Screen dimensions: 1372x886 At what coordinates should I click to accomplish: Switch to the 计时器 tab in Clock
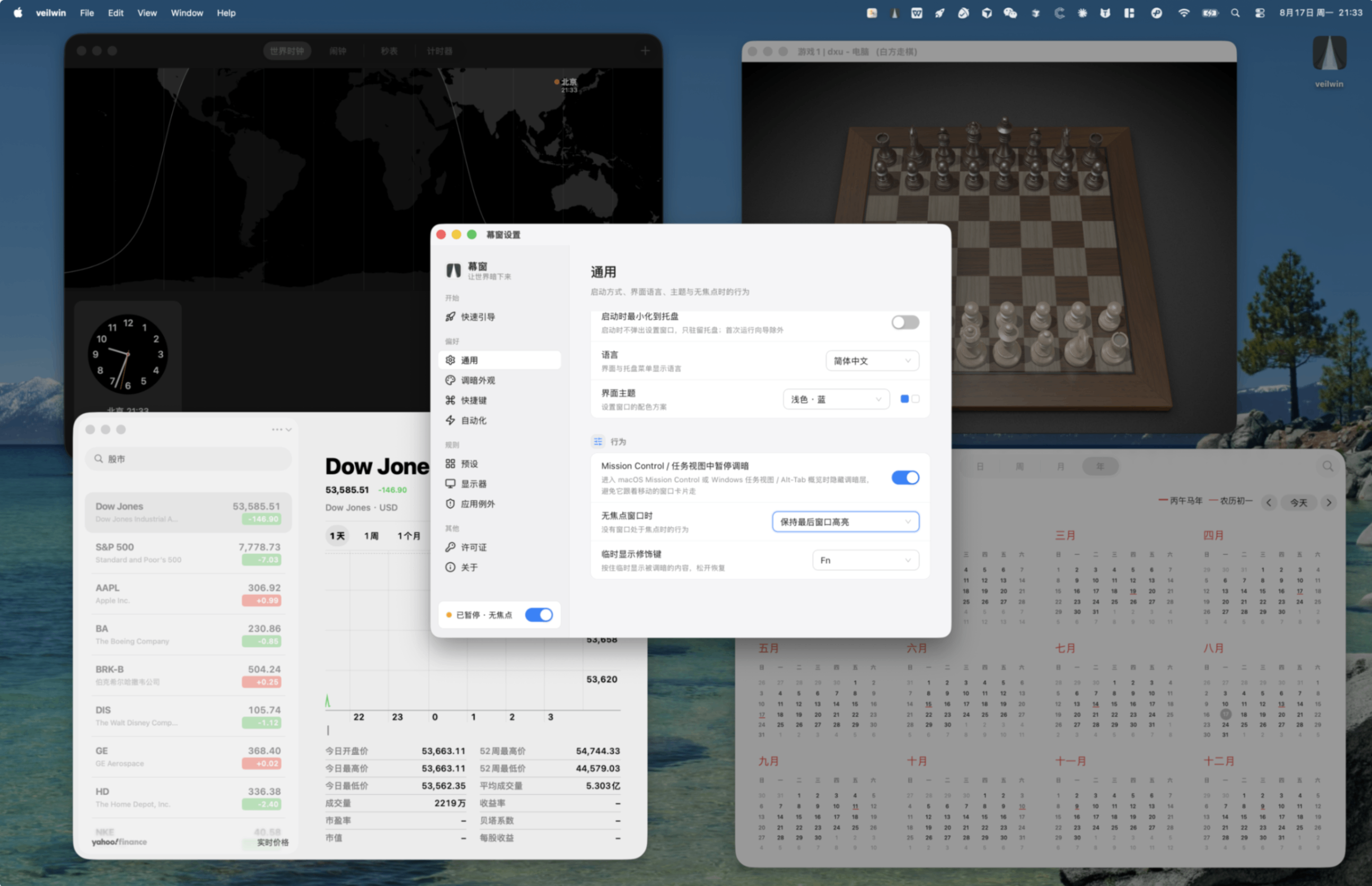pos(439,51)
